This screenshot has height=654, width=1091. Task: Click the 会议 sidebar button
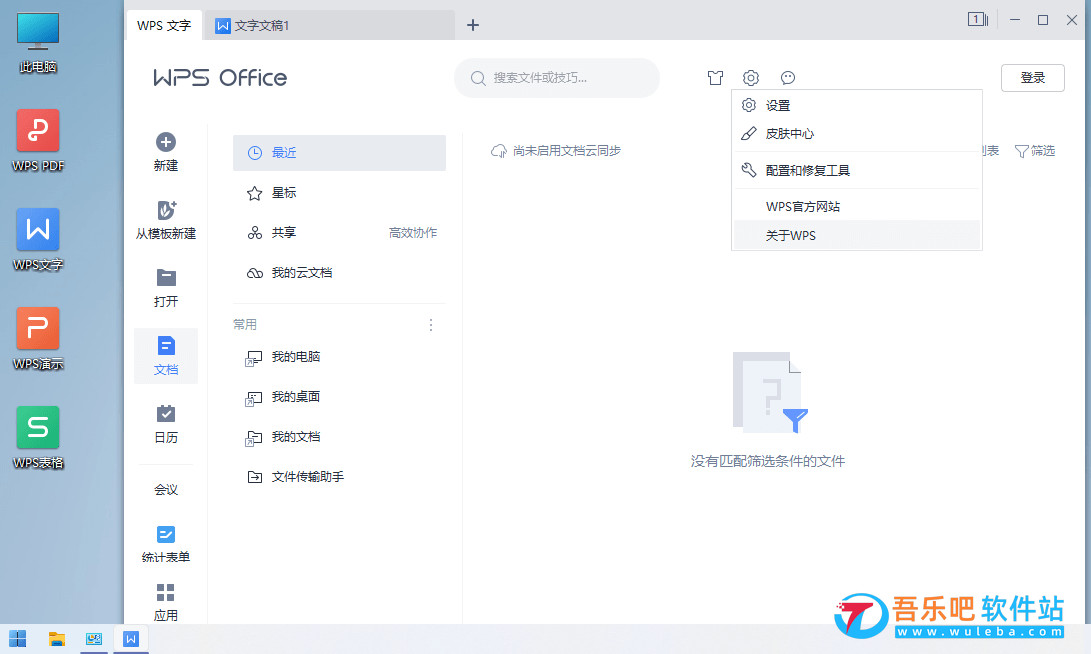pos(166,490)
